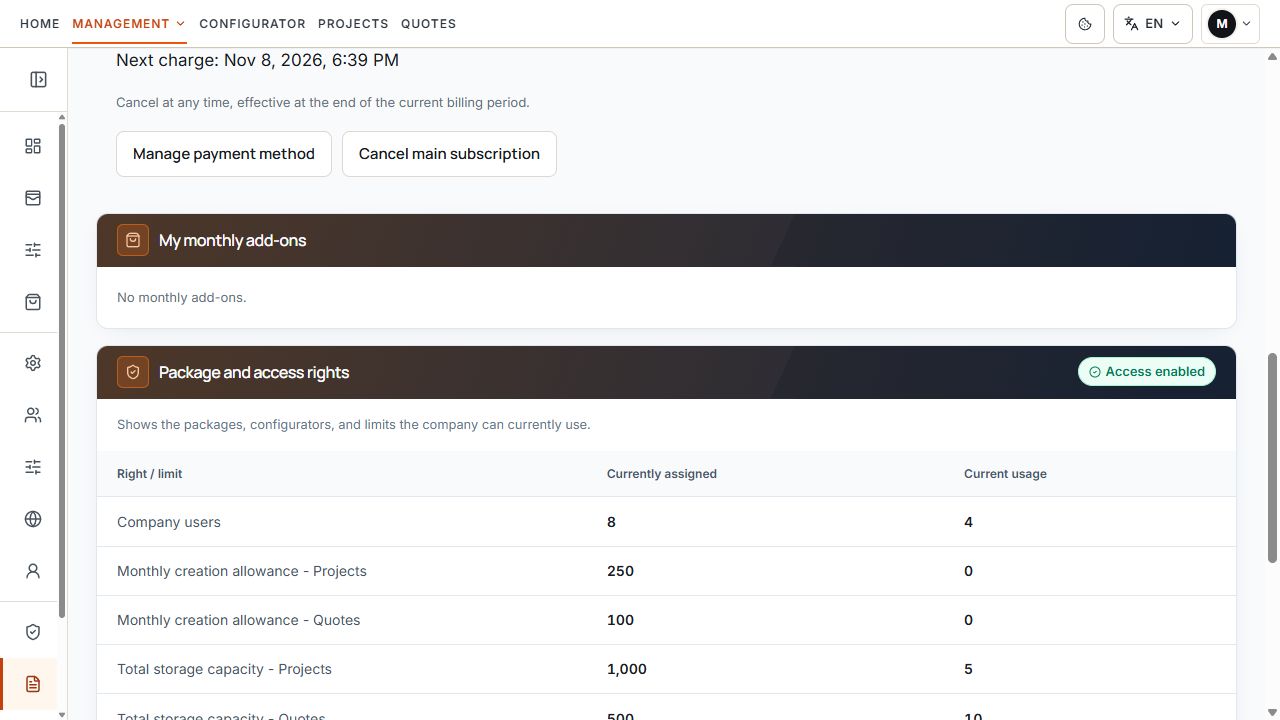Open the single user icon in sidebar
This screenshot has height=720, width=1280.
point(33,571)
